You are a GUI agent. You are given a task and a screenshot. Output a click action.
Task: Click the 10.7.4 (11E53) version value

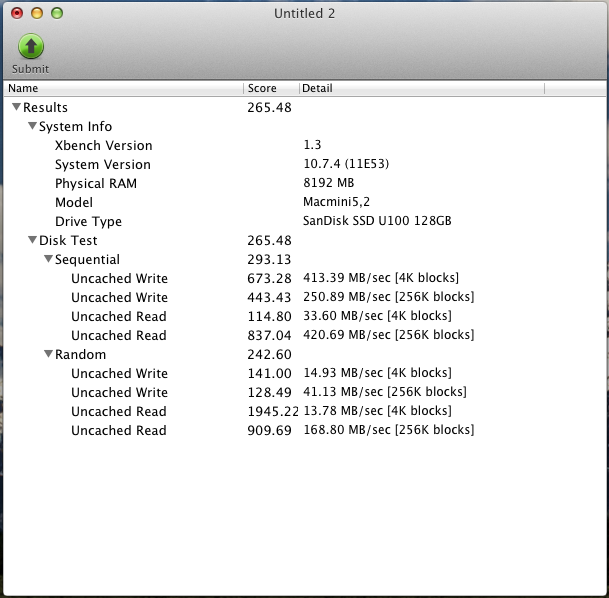[346, 163]
